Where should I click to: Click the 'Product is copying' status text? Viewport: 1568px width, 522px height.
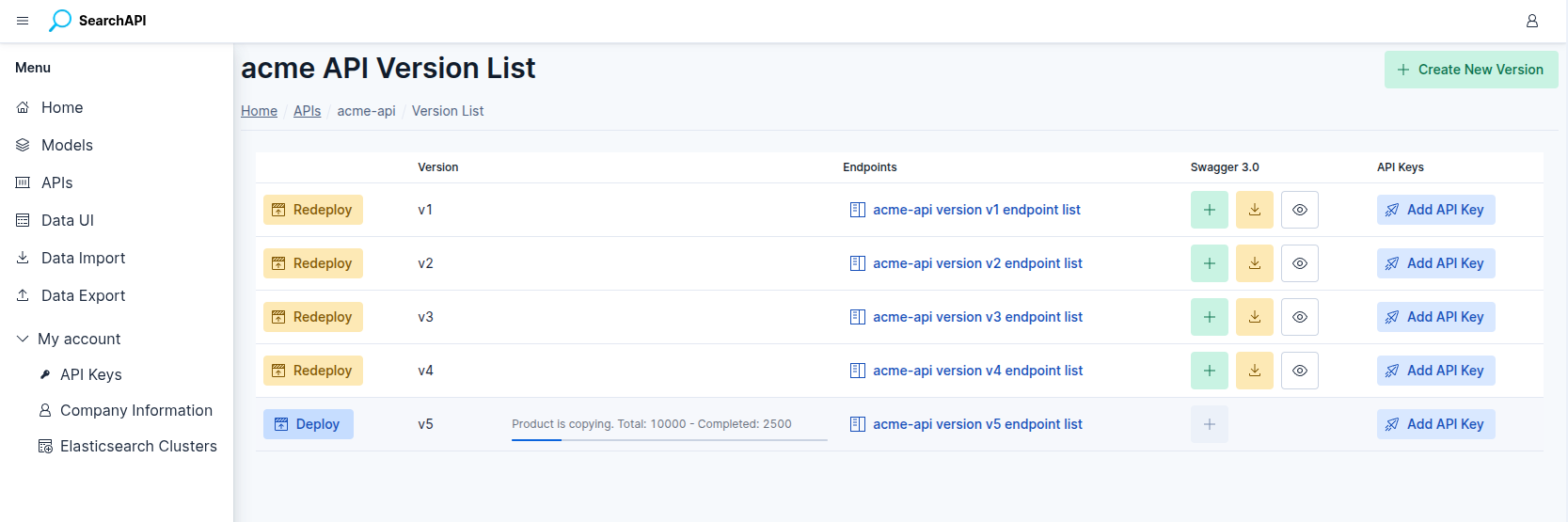tap(652, 424)
